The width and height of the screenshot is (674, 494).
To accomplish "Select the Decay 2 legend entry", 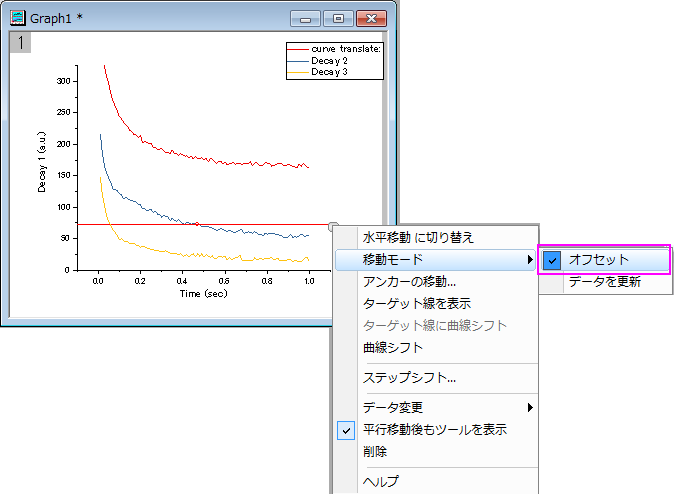I will point(329,61).
